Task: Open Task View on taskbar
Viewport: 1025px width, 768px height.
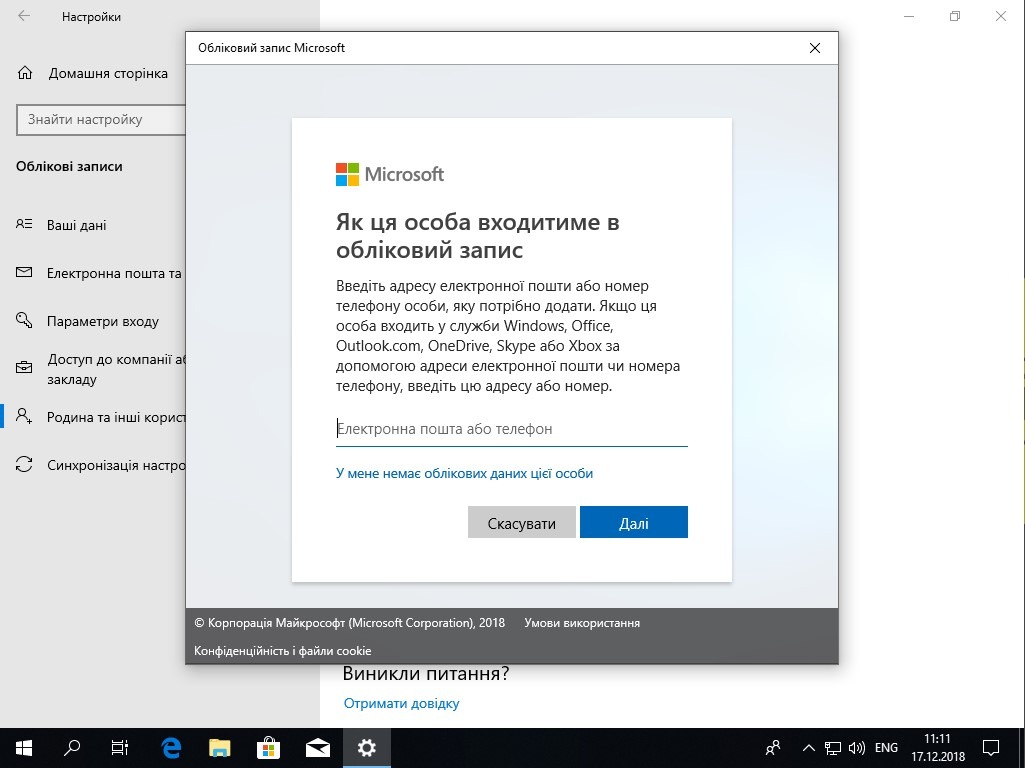Action: click(x=120, y=748)
